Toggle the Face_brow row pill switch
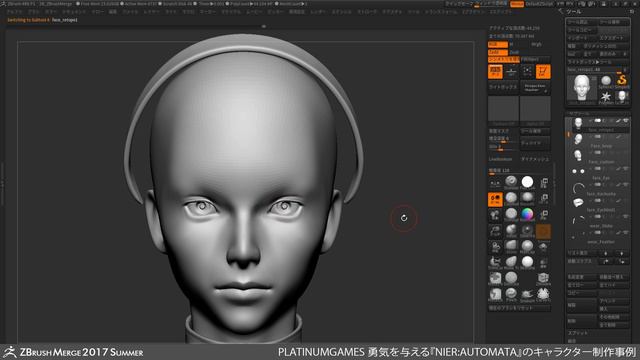Image resolution: width=640 pixels, height=360 pixels. pyautogui.click(x=598, y=136)
